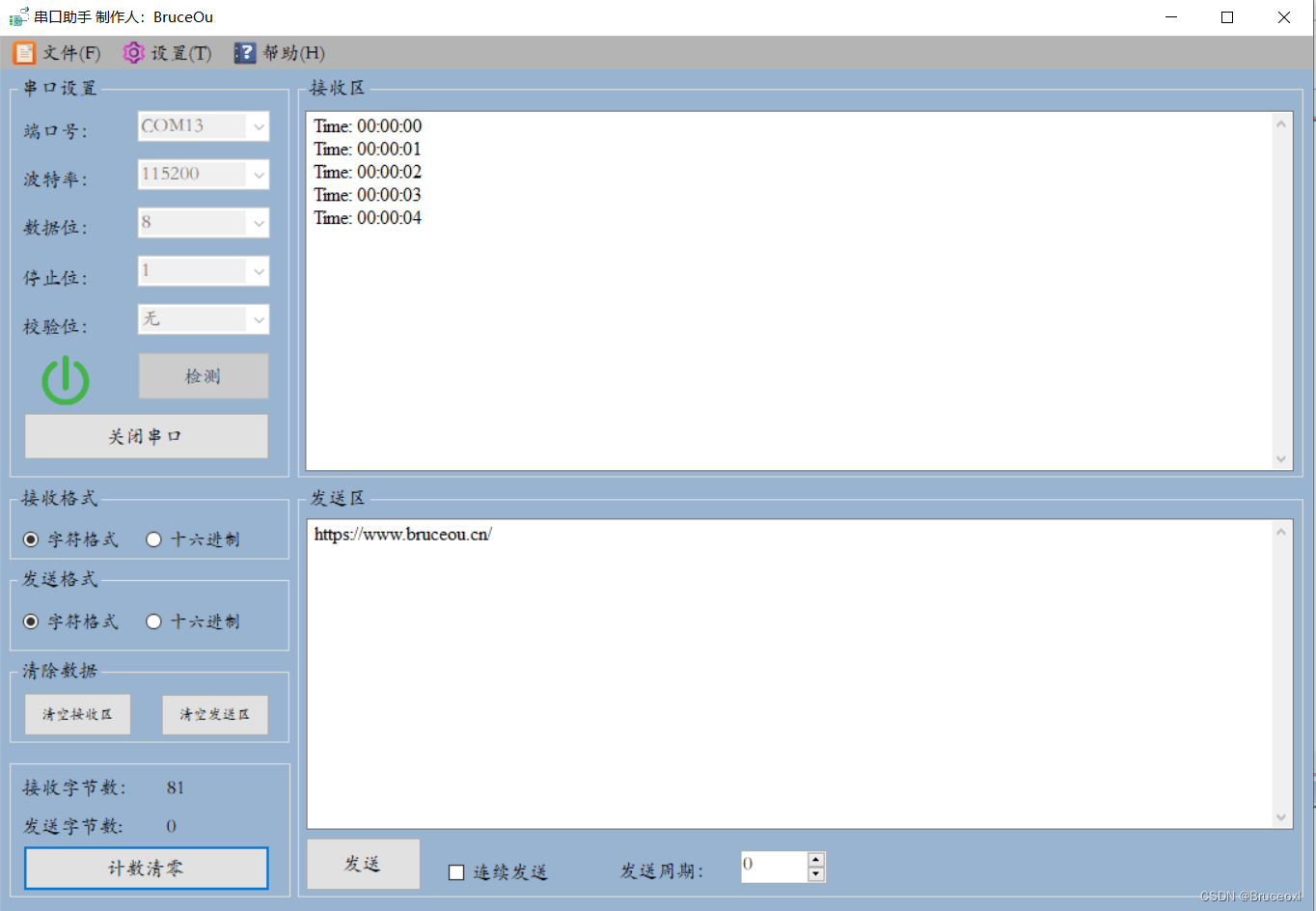Click the 计数清零 button
The width and height of the screenshot is (1316, 911).
click(x=146, y=869)
